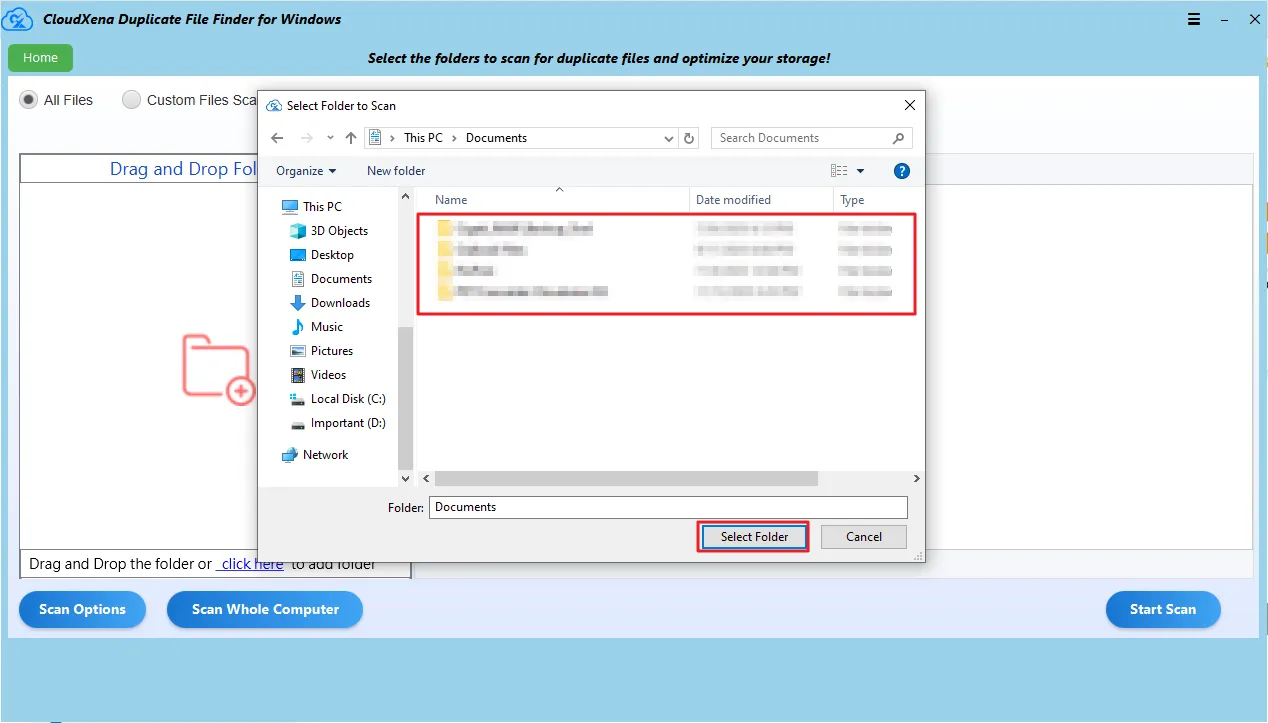Click the Home tab button

(40, 58)
